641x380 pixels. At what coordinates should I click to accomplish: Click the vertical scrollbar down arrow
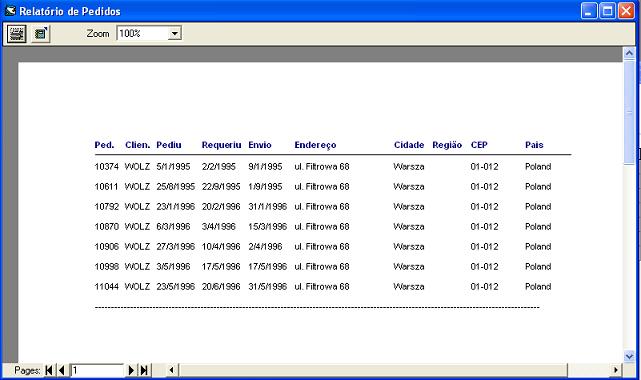630,356
